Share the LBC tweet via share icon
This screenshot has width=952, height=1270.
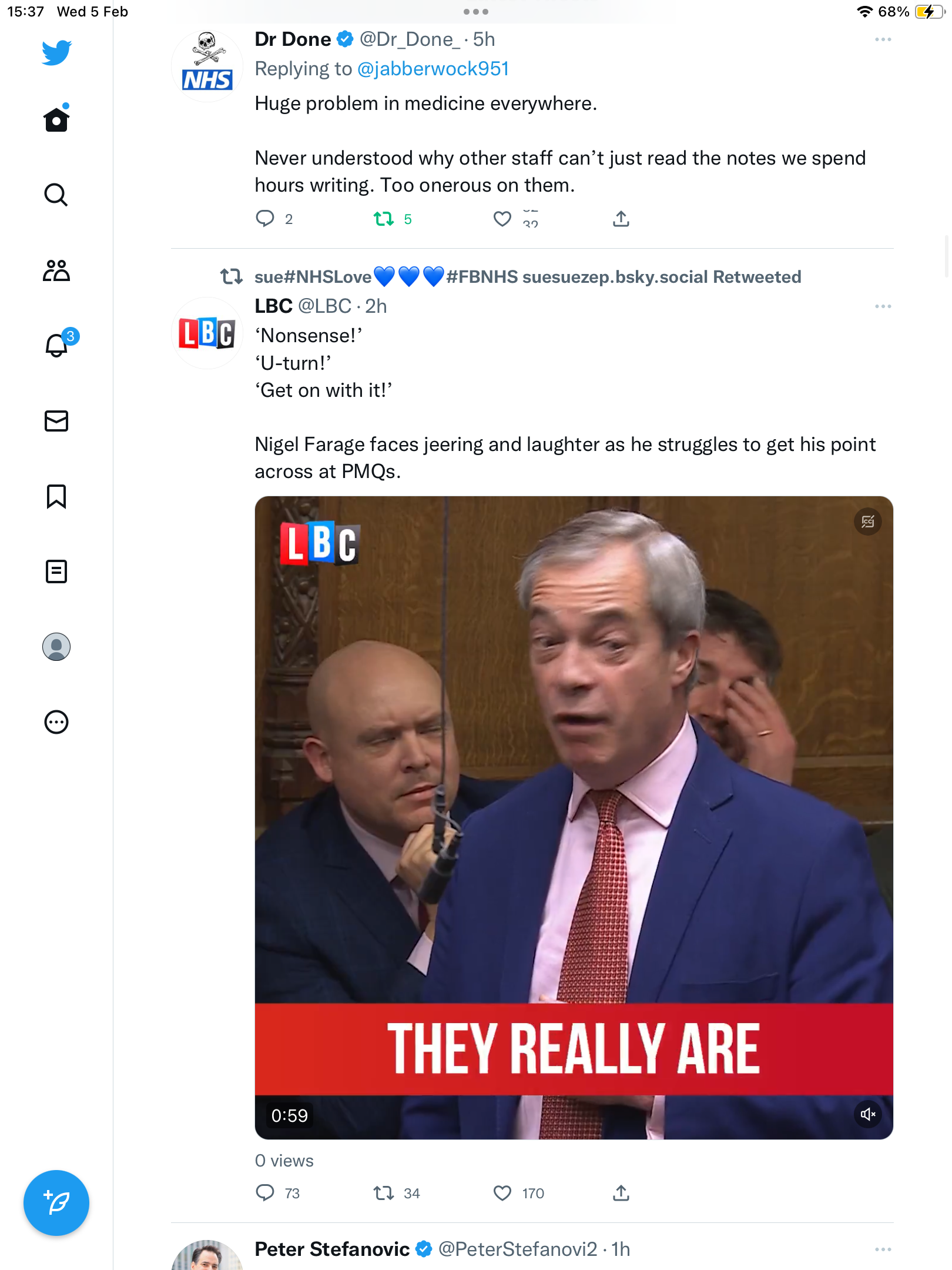(x=621, y=1193)
